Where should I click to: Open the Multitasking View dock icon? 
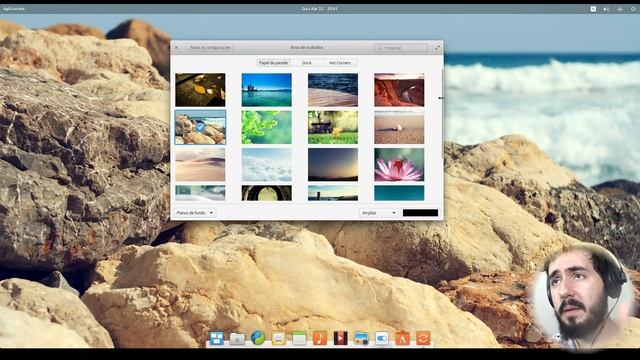216,338
